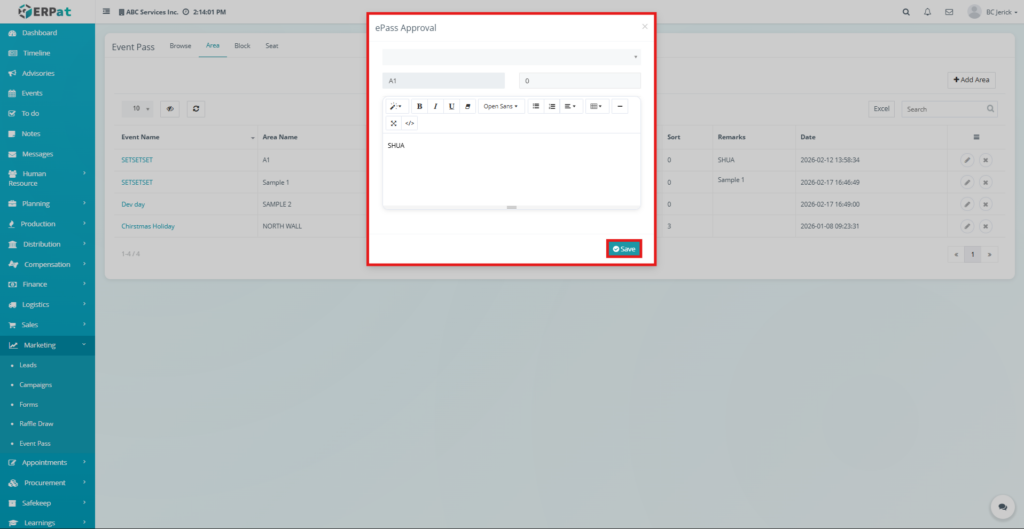Export the table with Excel button
This screenshot has height=529, width=1024.
pyautogui.click(x=881, y=109)
